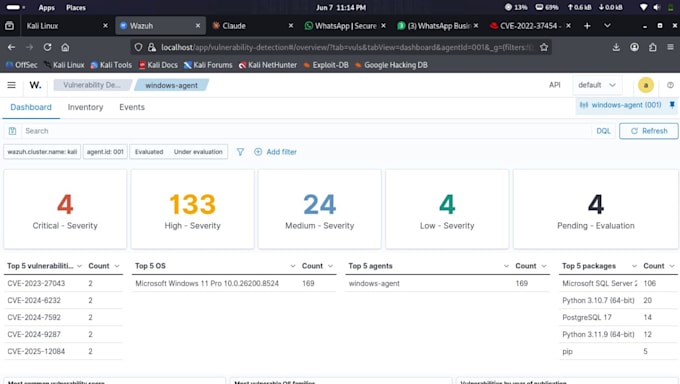Image resolution: width=680 pixels, height=384 pixels.
Task: Click the Wazuh W. logo
Action: click(x=35, y=85)
